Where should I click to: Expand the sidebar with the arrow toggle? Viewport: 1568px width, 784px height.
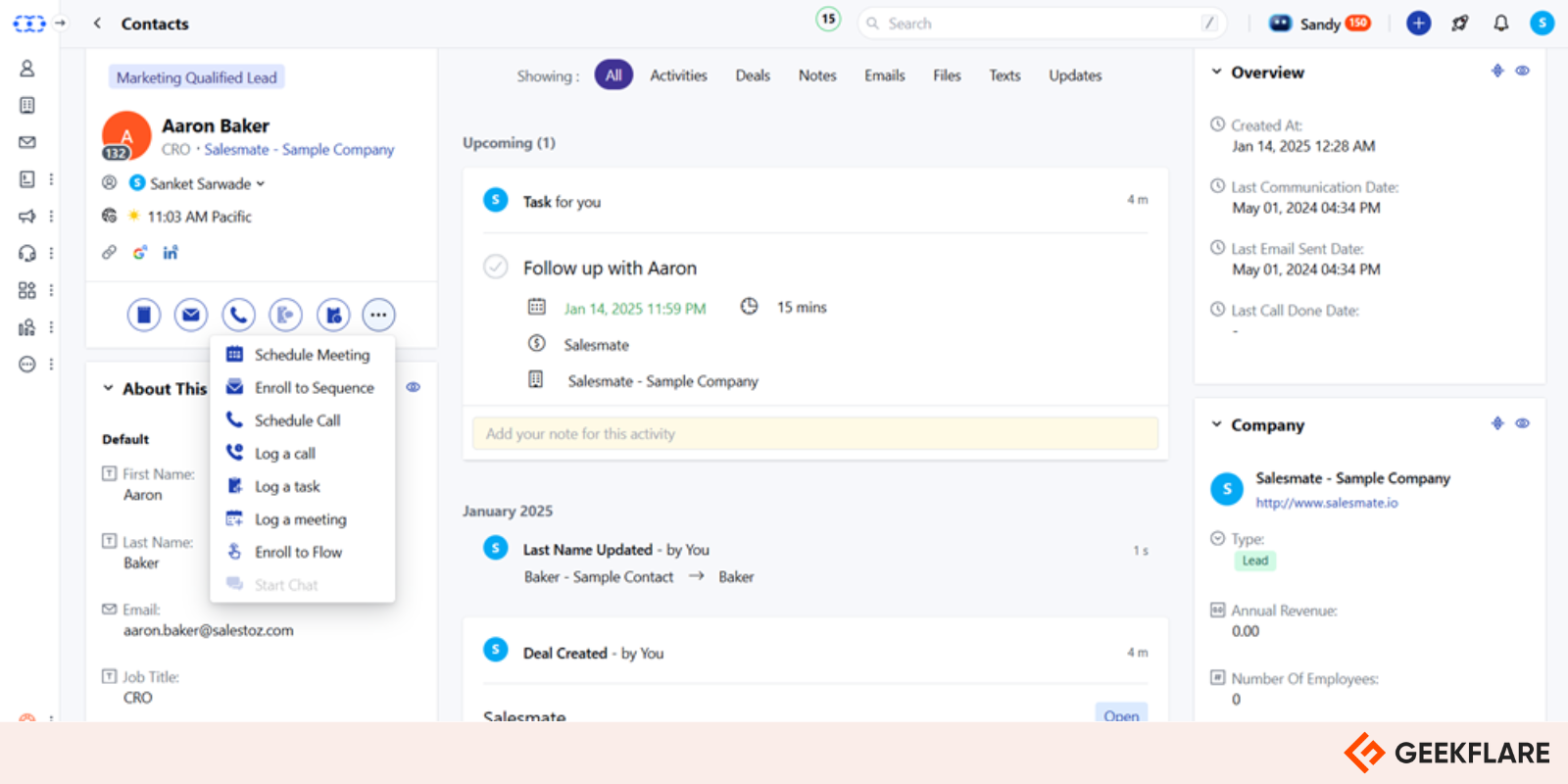61,23
